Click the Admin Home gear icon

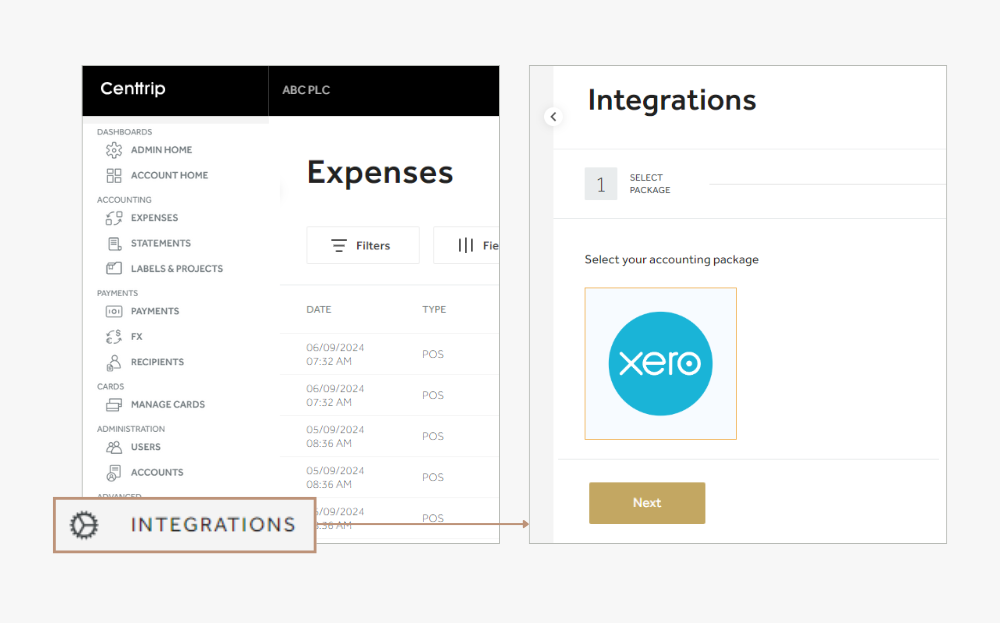(x=114, y=150)
